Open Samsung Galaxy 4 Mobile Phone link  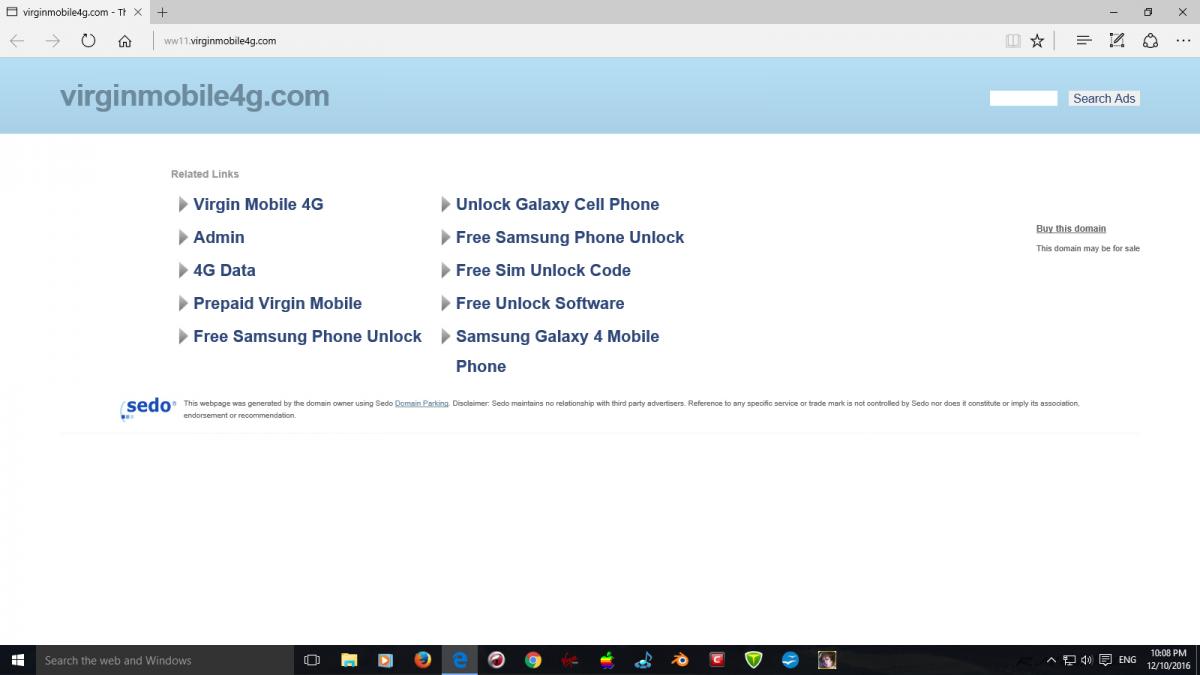[557, 351]
